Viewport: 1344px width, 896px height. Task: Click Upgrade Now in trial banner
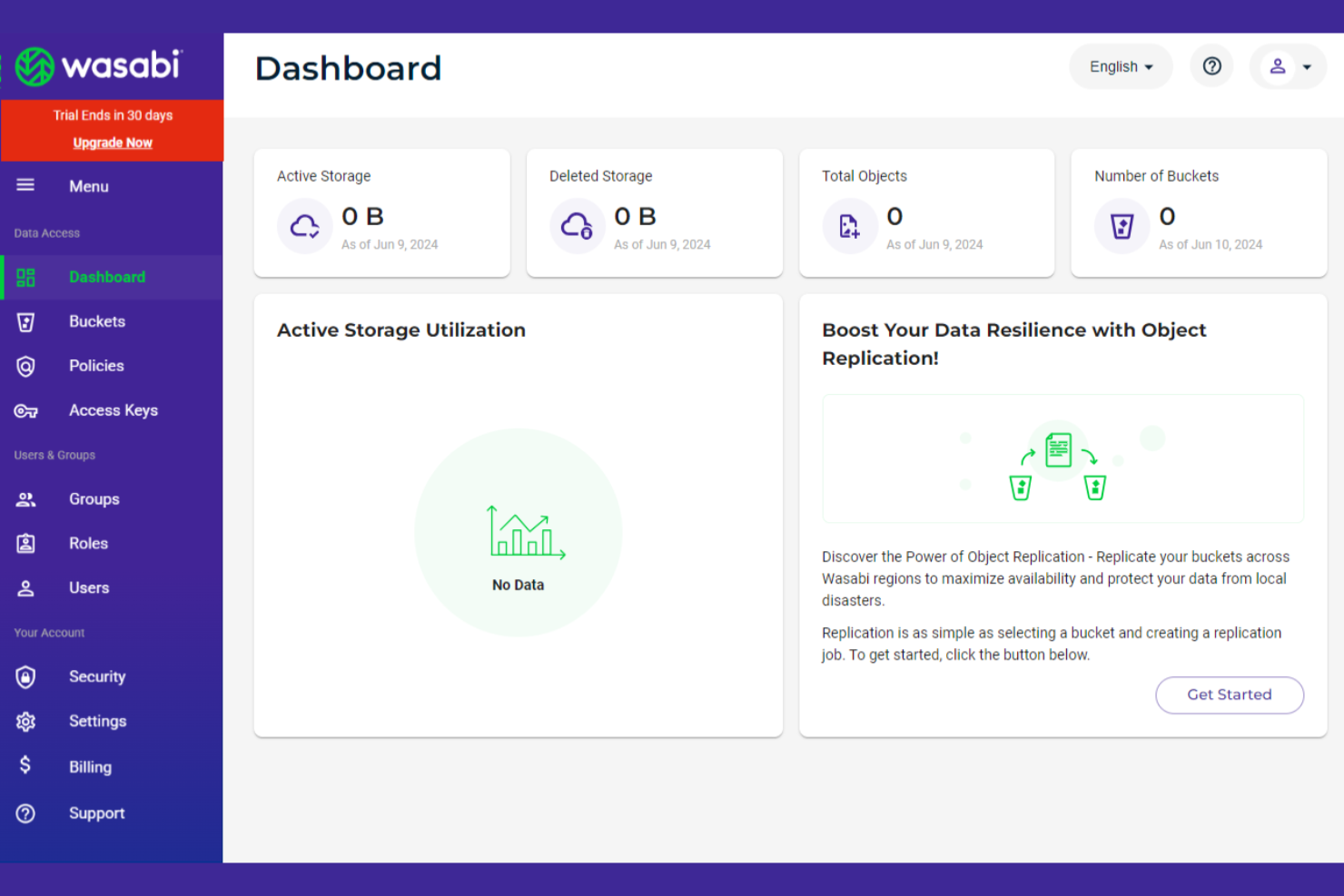[x=112, y=142]
